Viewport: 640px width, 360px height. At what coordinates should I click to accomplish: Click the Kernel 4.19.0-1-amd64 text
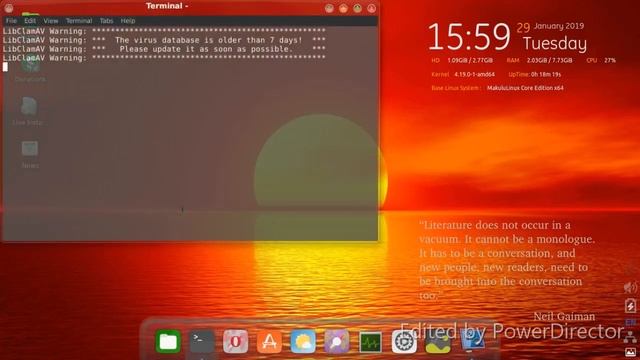coord(463,75)
